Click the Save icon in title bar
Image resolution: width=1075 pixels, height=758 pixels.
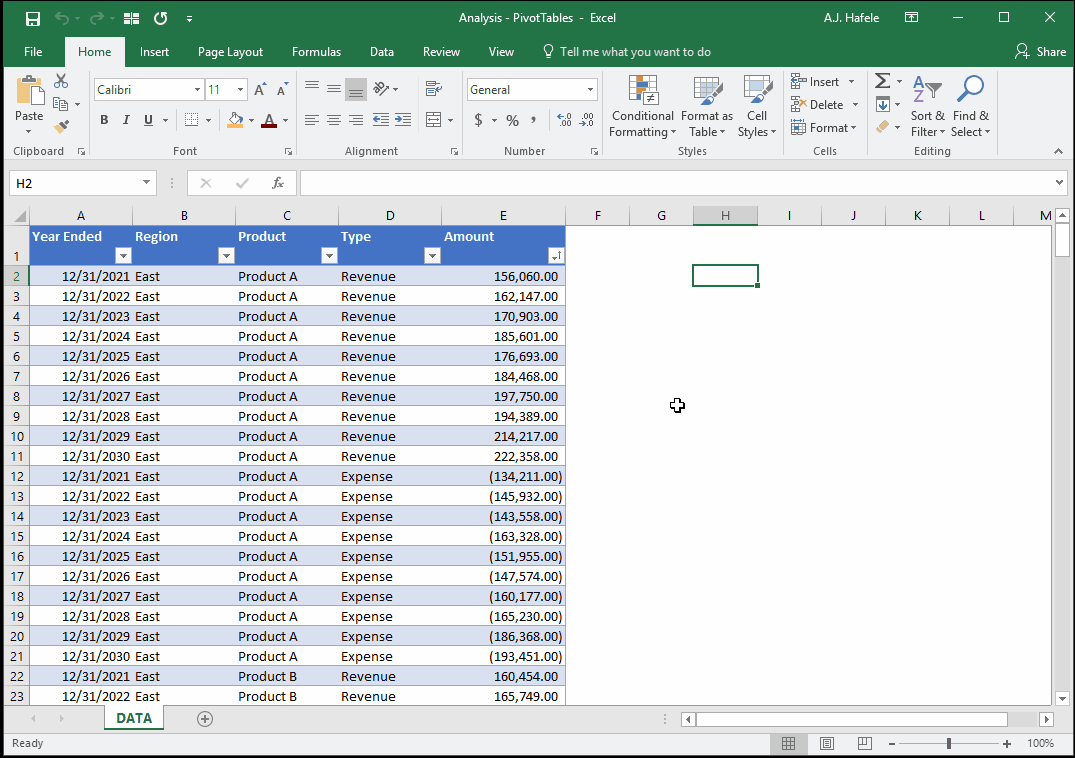click(x=32, y=19)
